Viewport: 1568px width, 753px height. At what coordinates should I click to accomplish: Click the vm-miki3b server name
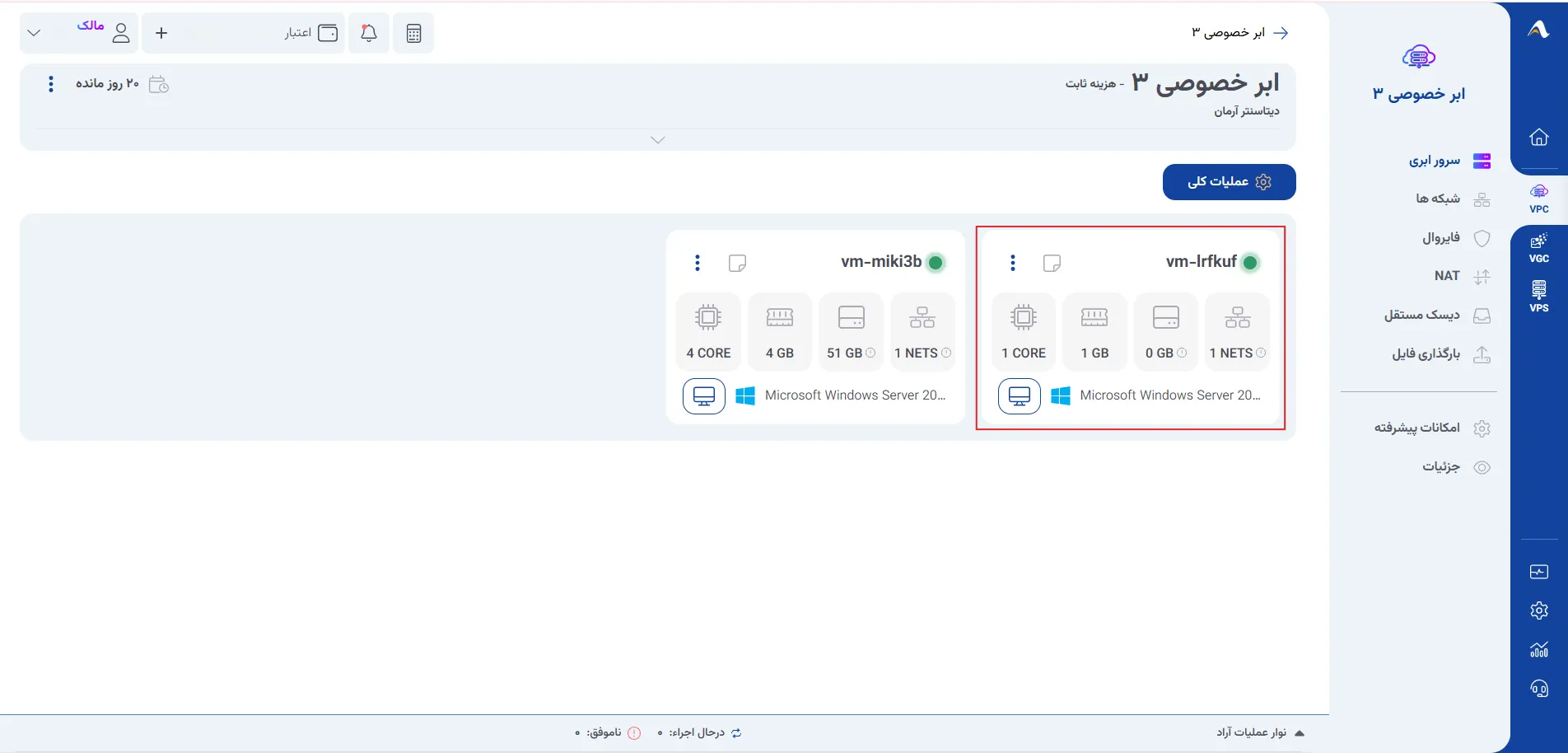(881, 262)
